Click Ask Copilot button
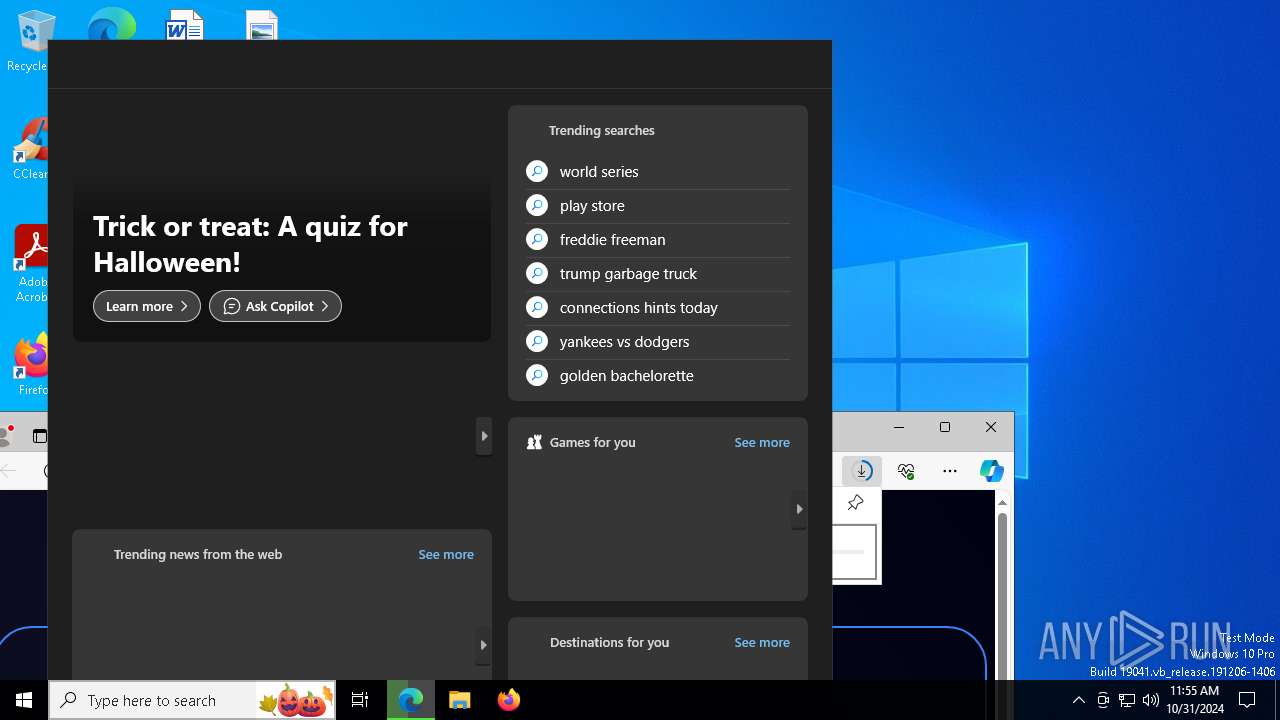 pyautogui.click(x=275, y=306)
